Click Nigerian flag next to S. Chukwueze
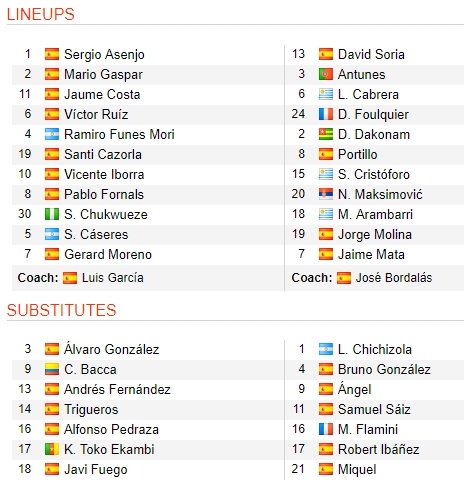 52,214
